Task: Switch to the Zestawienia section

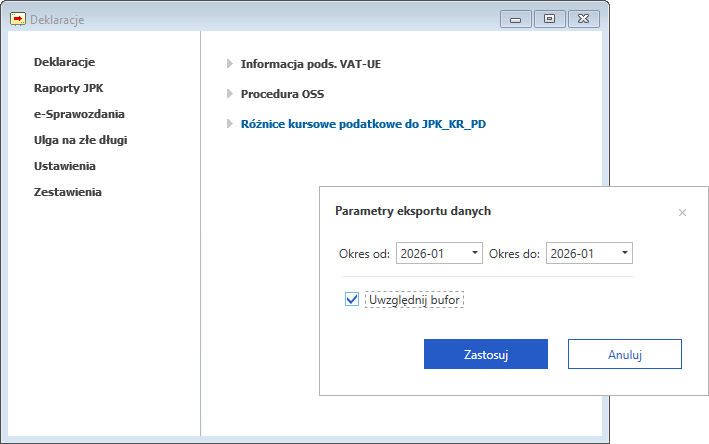Action: (68, 192)
